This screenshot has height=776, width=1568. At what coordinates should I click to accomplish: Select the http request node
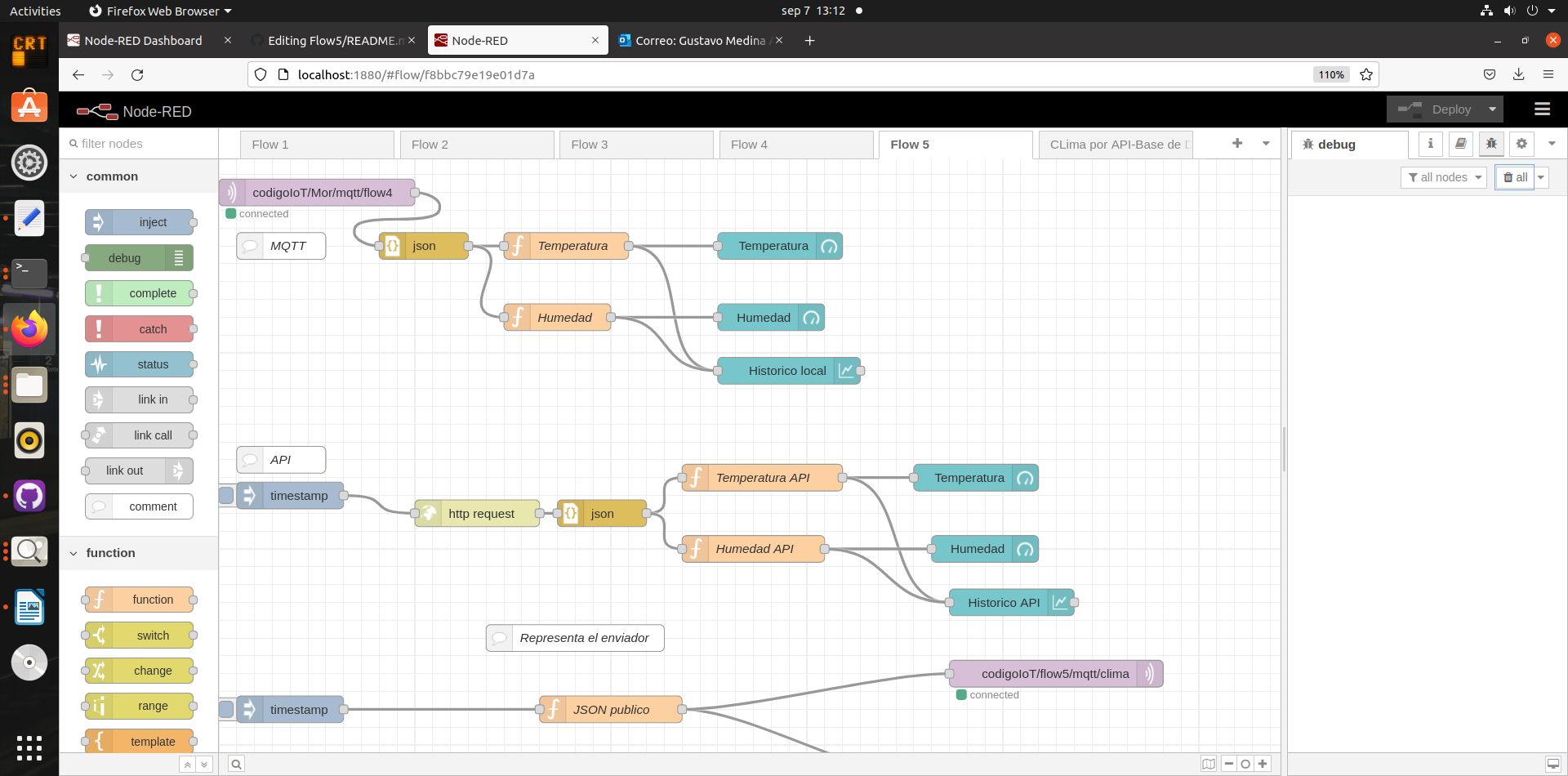tap(477, 514)
